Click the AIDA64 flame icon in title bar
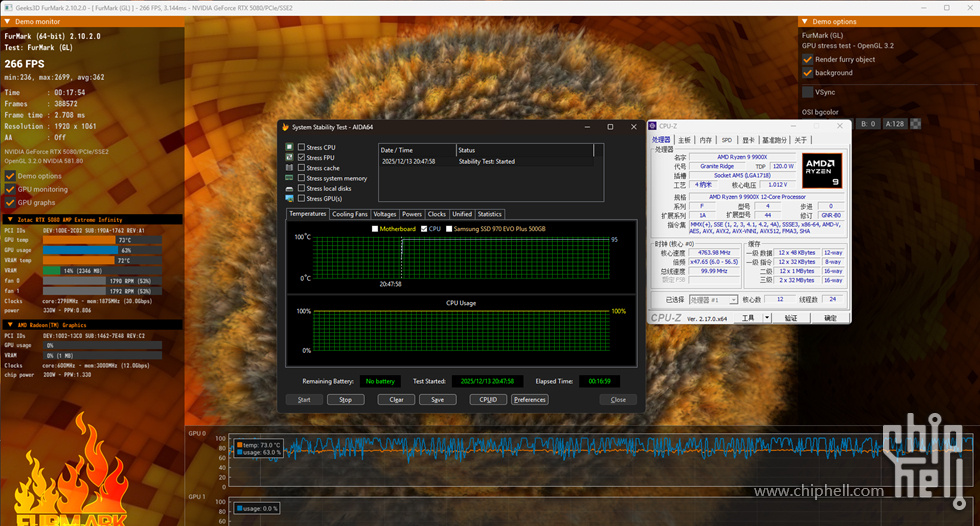980x526 pixels. tap(283, 127)
